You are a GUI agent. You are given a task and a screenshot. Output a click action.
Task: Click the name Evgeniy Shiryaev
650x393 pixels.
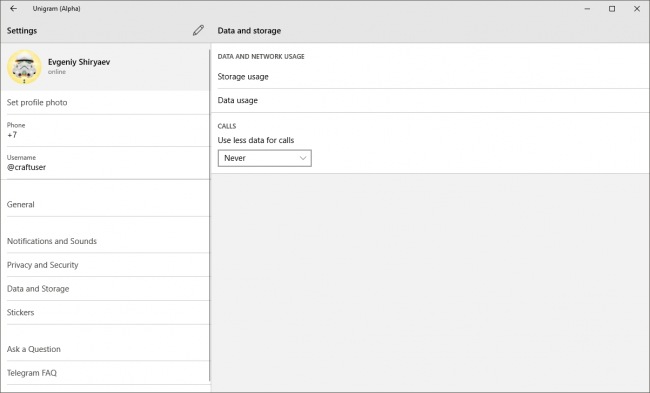[79, 62]
